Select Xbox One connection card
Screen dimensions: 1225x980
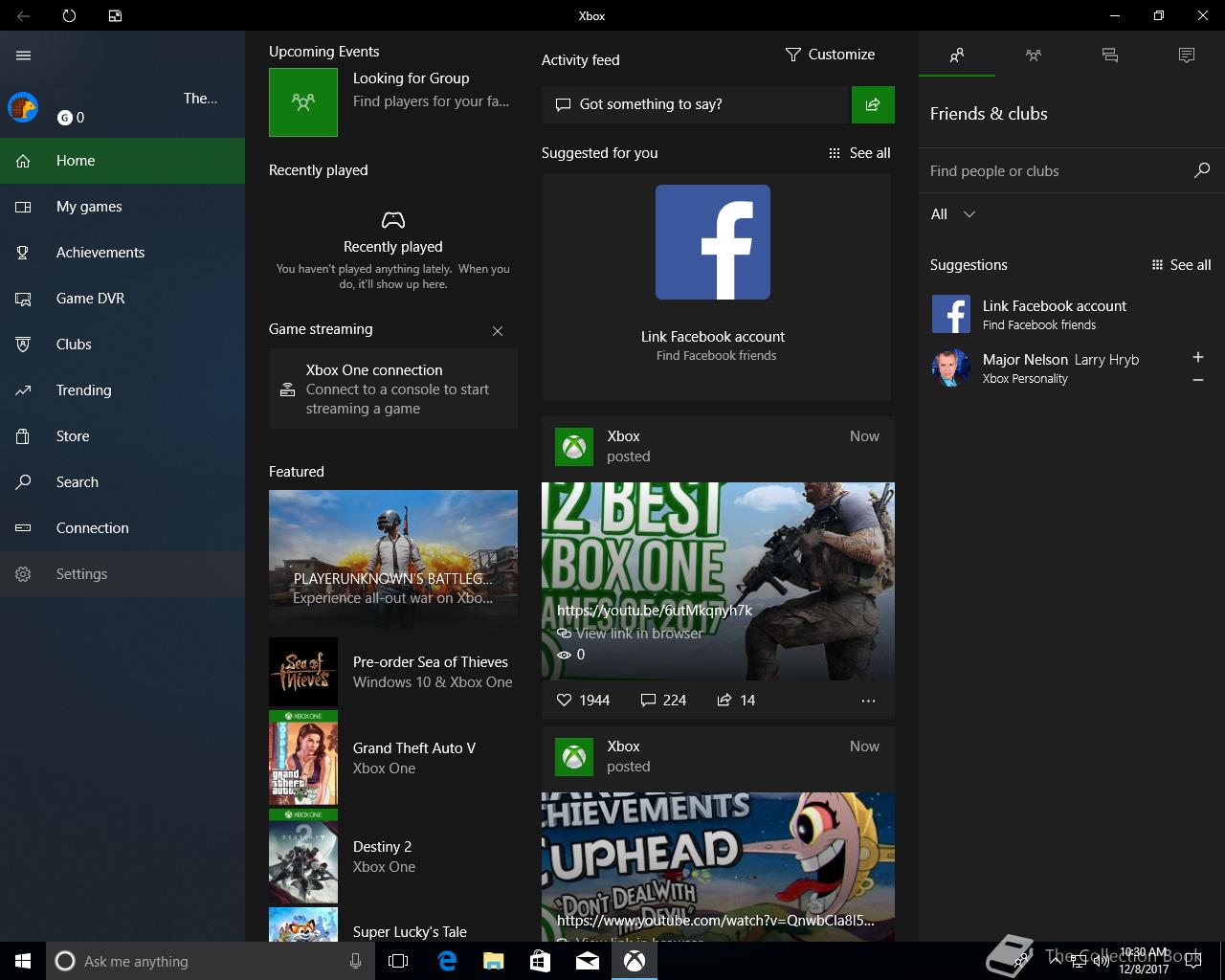tap(393, 389)
